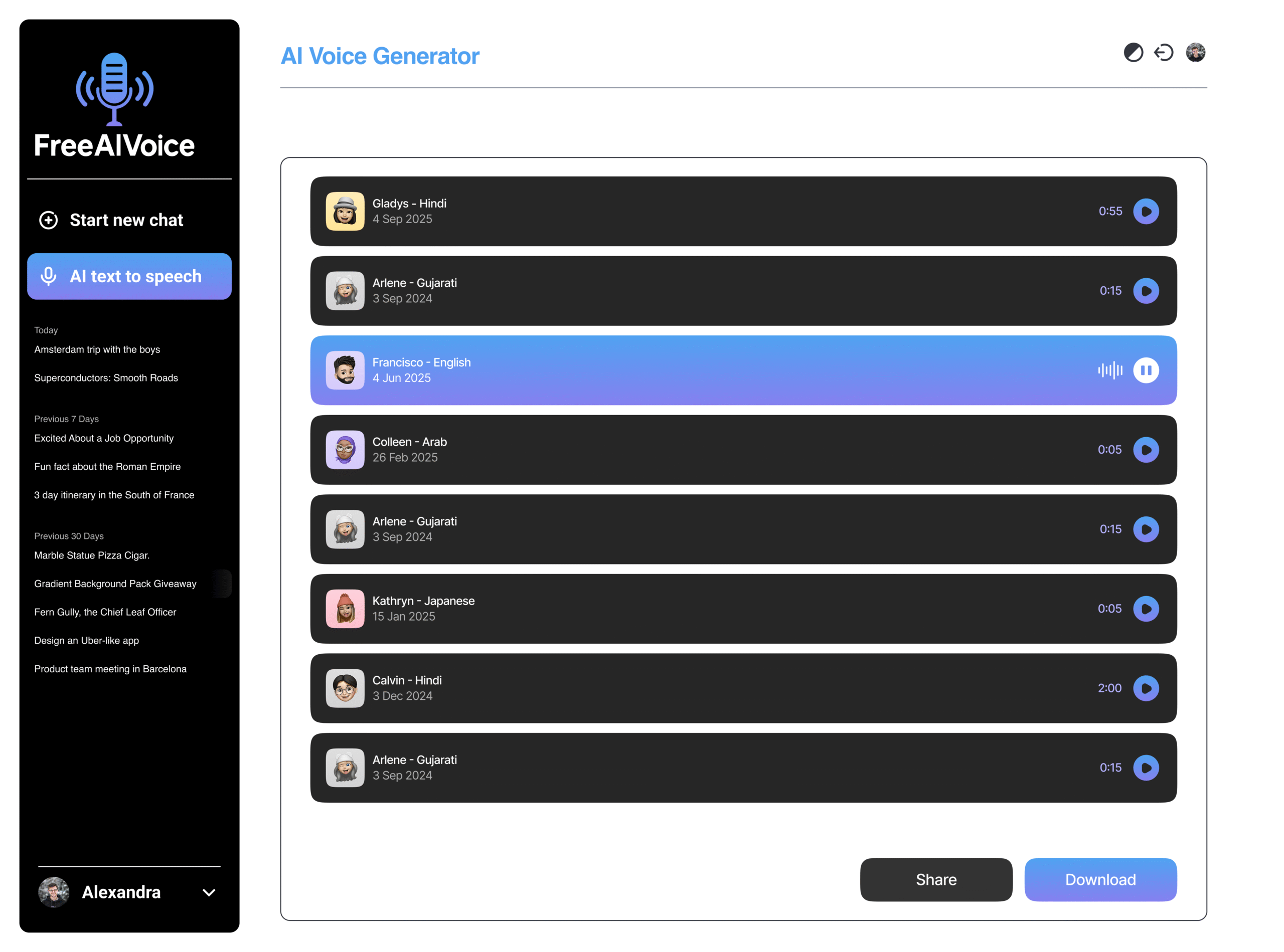This screenshot has width=1284, height=952.
Task: Play the Kathryn - Japanese recording
Action: (1146, 609)
